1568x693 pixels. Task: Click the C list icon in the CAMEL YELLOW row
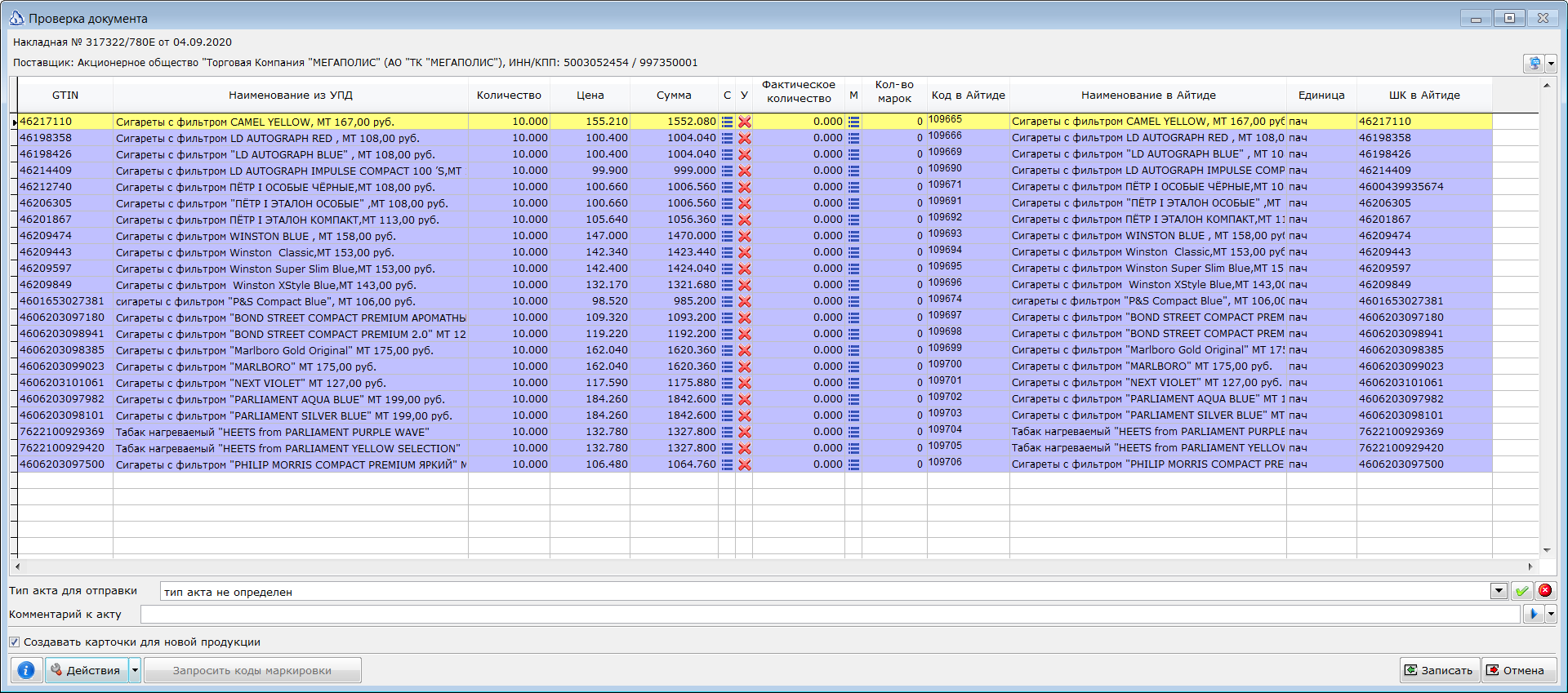[x=727, y=122]
